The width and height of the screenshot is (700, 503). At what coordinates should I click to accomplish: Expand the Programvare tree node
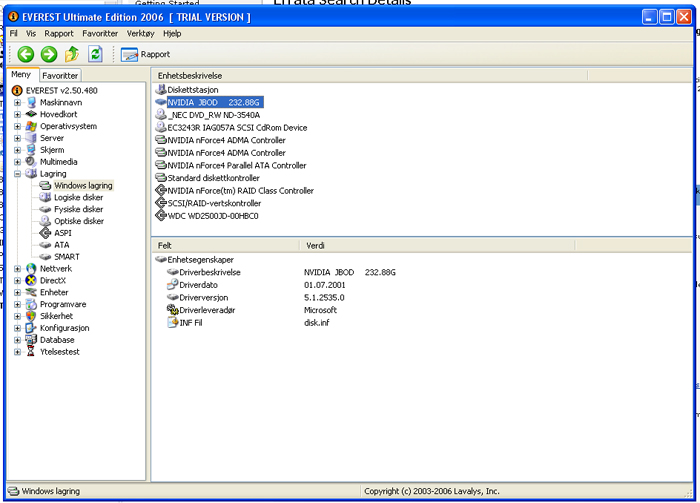pos(17,304)
